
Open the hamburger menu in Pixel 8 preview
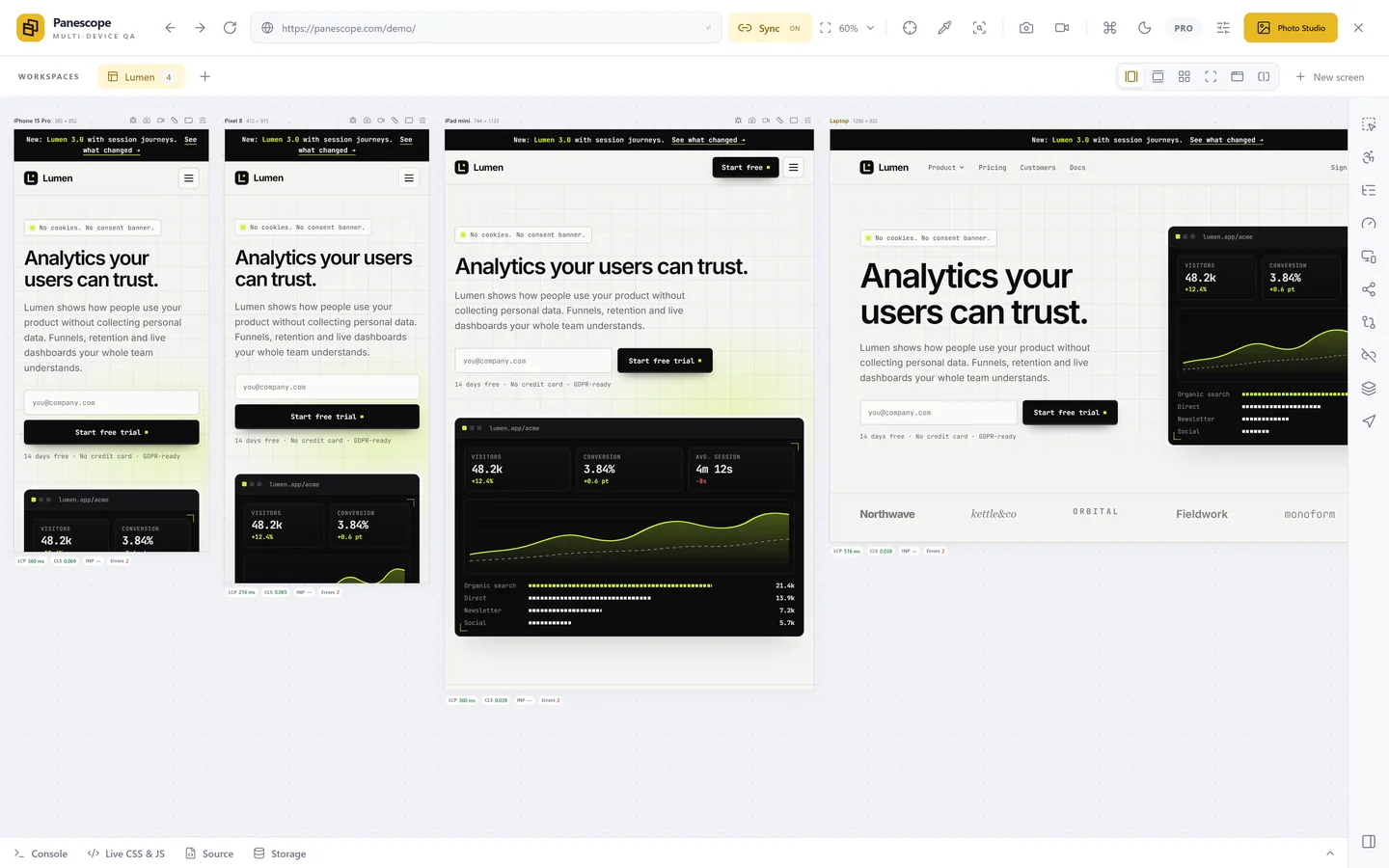(409, 178)
